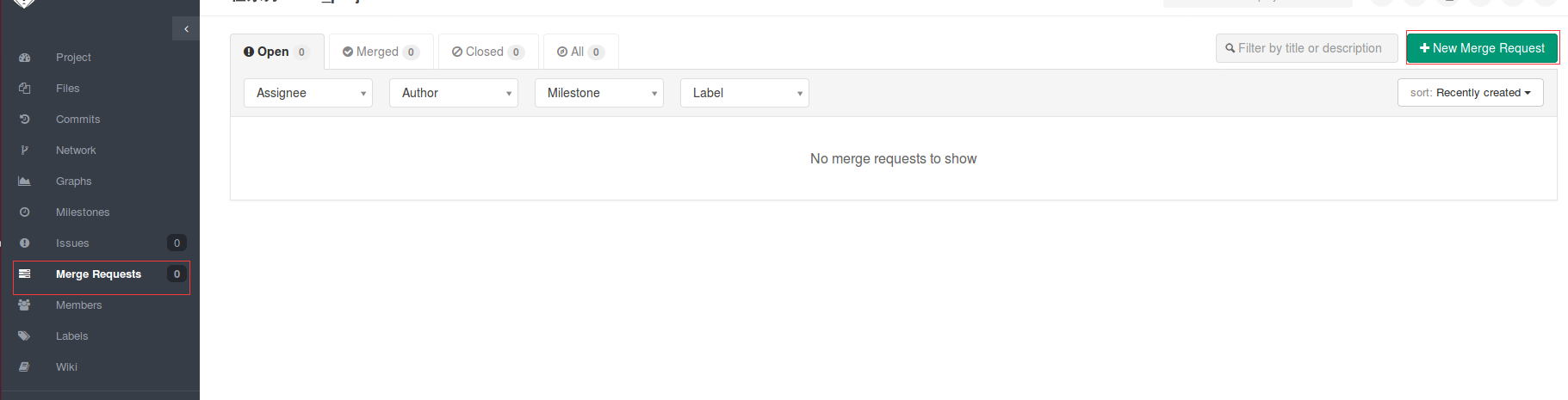Viewport: 1568px width, 400px height.
Task: Click the Open tab count badge
Action: 301,52
